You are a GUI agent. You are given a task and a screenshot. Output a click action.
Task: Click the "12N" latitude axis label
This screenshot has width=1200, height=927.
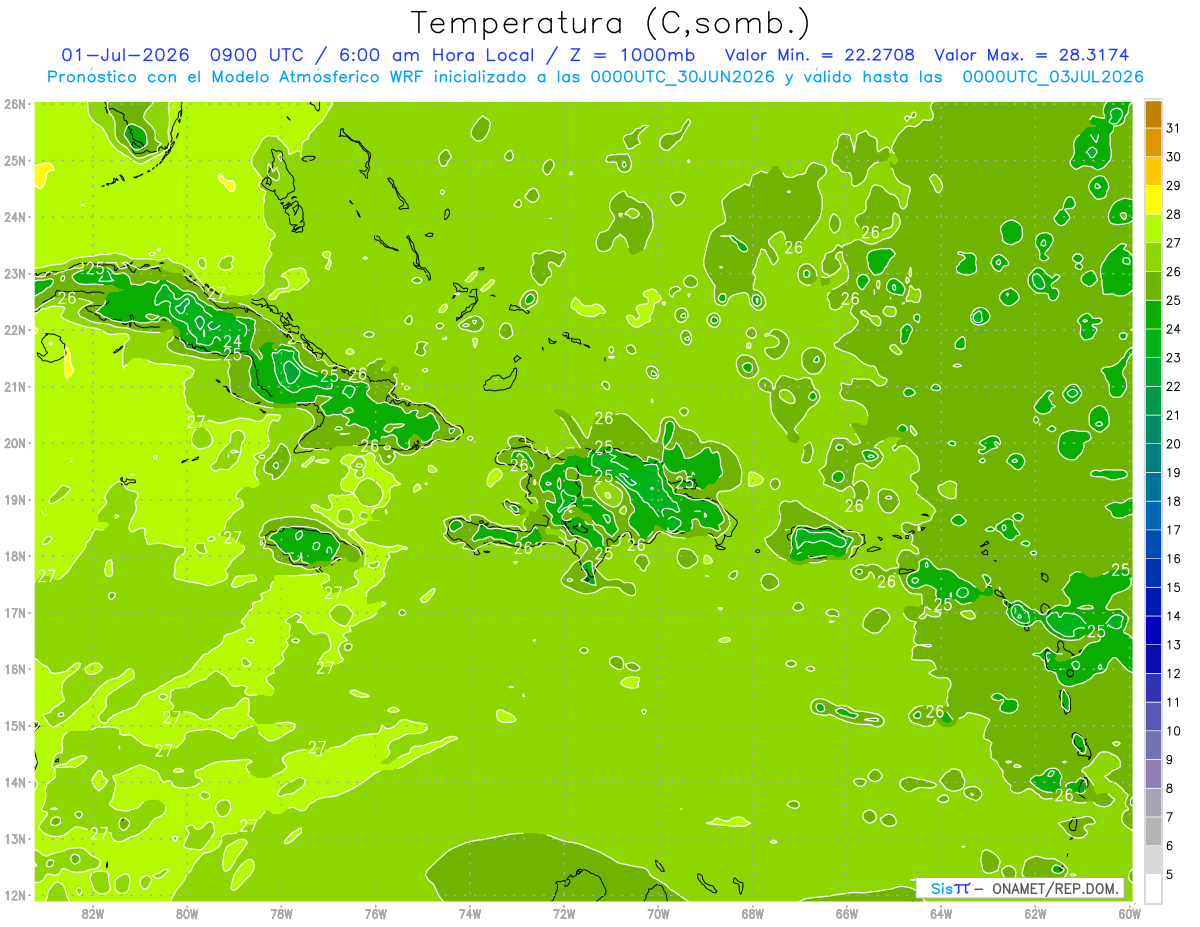coord(15,895)
